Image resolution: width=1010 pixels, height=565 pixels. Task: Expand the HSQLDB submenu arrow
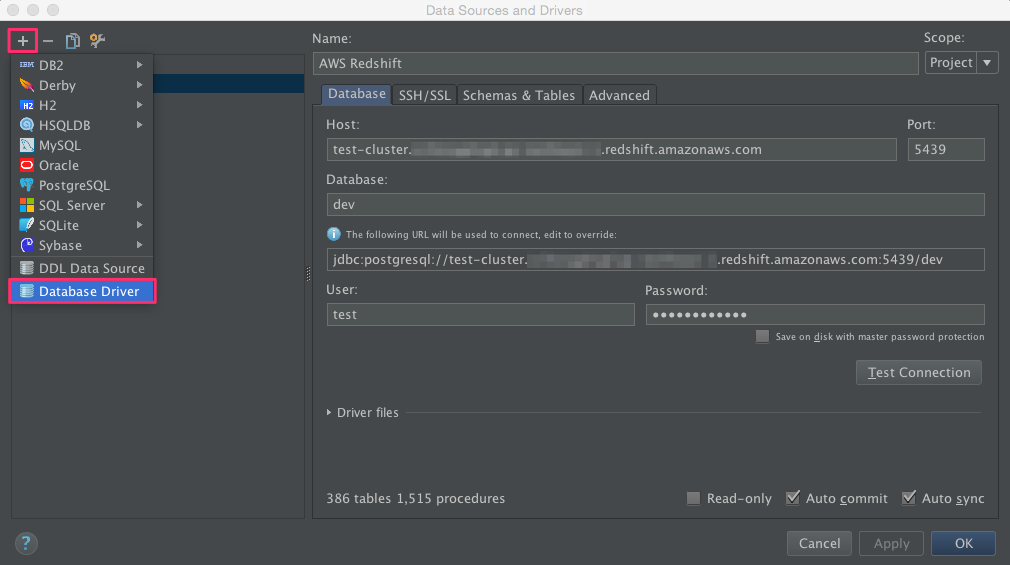coord(139,124)
